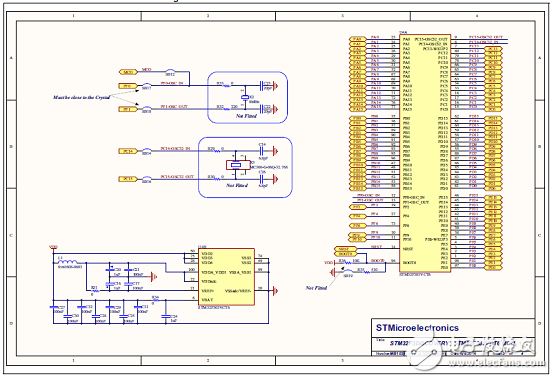This screenshot has width=554, height=379.
Task: Click the STMicroelectronics title block text
Action: point(418,328)
